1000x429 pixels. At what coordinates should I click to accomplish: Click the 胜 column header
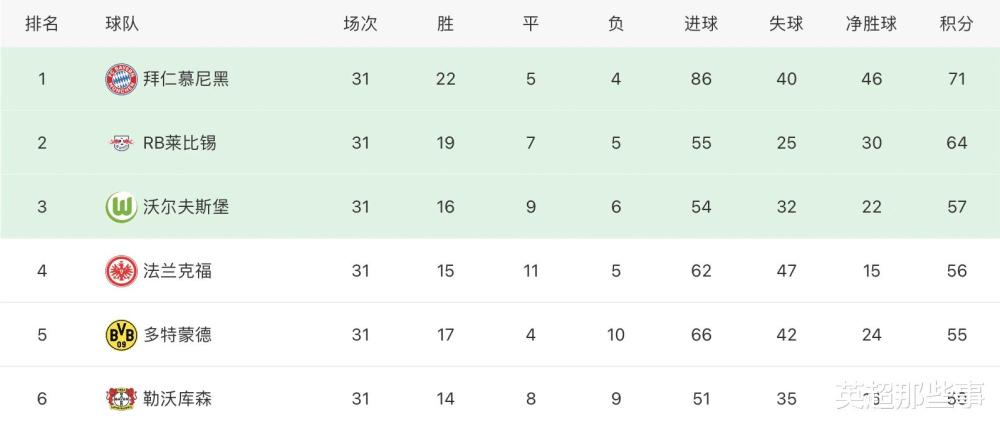point(445,24)
